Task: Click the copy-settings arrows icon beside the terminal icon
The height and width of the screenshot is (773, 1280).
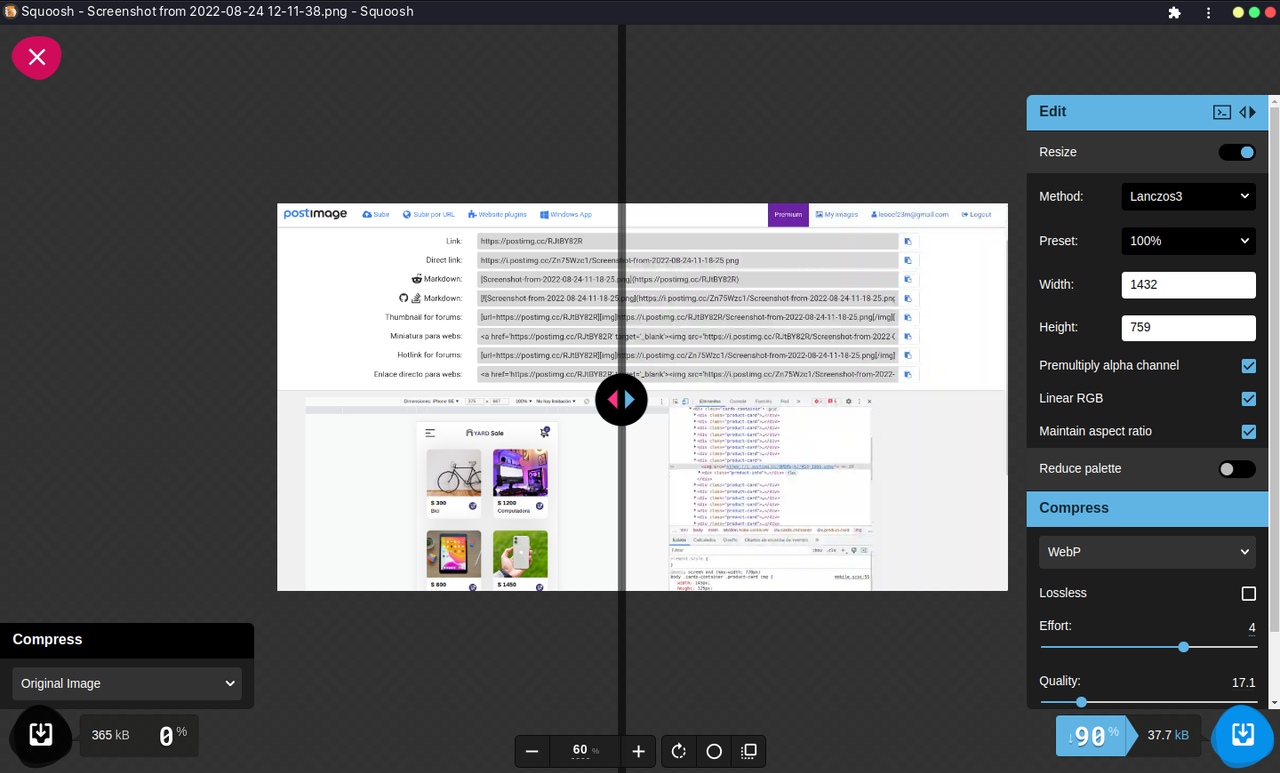Action: click(x=1246, y=112)
